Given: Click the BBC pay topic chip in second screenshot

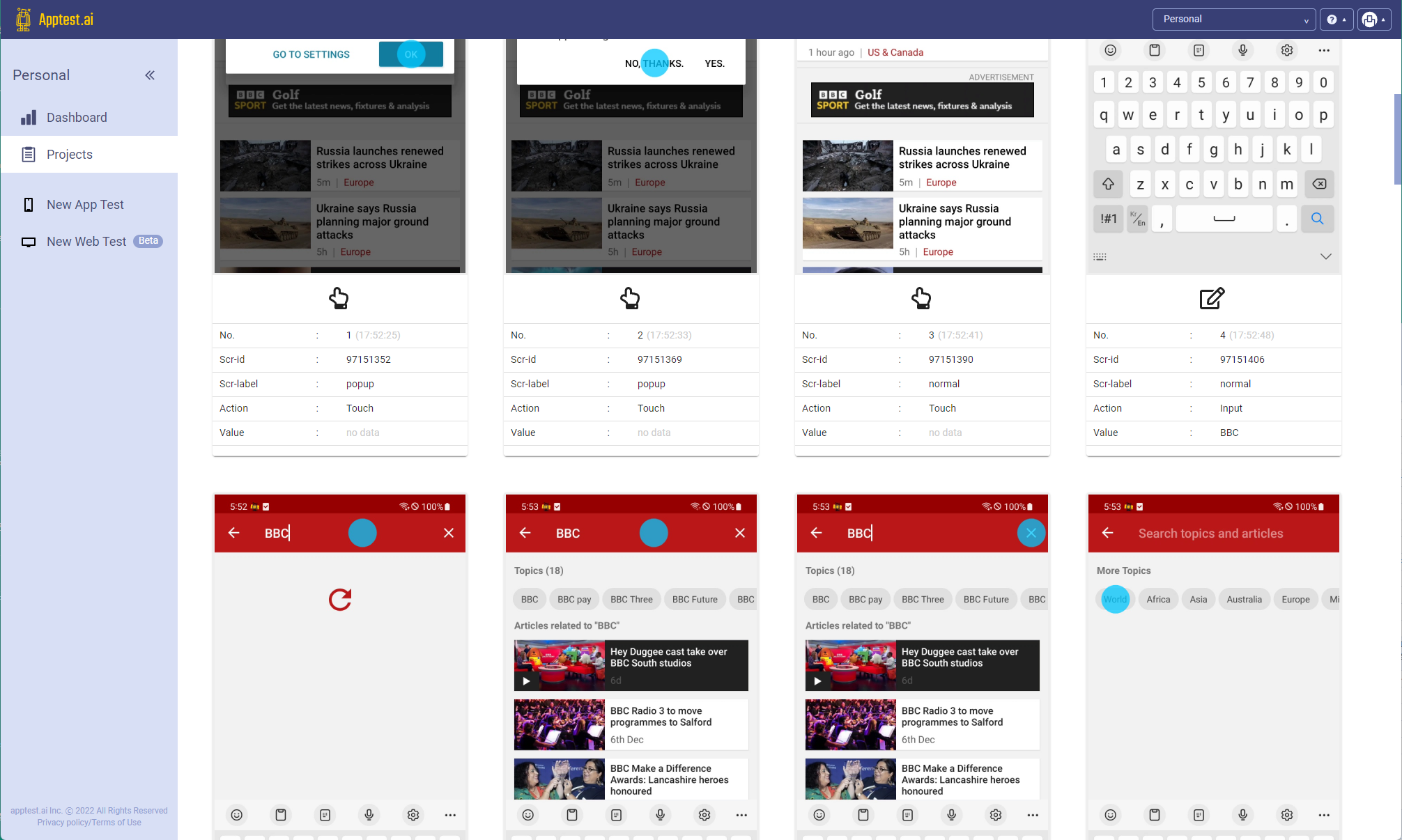Looking at the screenshot, I should tap(574, 599).
